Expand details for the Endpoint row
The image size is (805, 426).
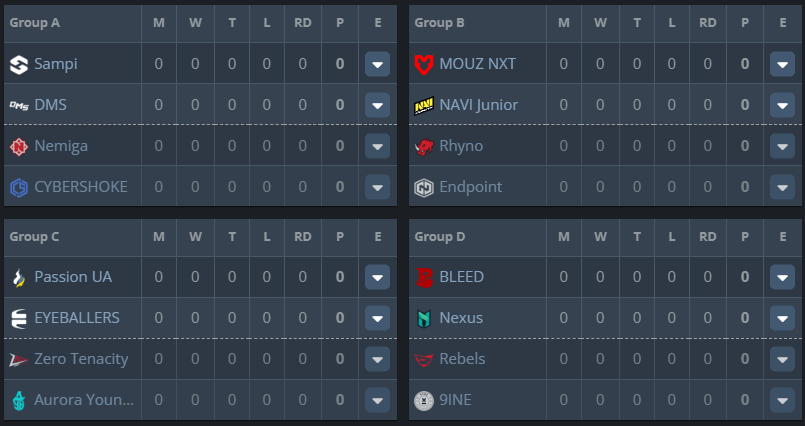pos(782,187)
